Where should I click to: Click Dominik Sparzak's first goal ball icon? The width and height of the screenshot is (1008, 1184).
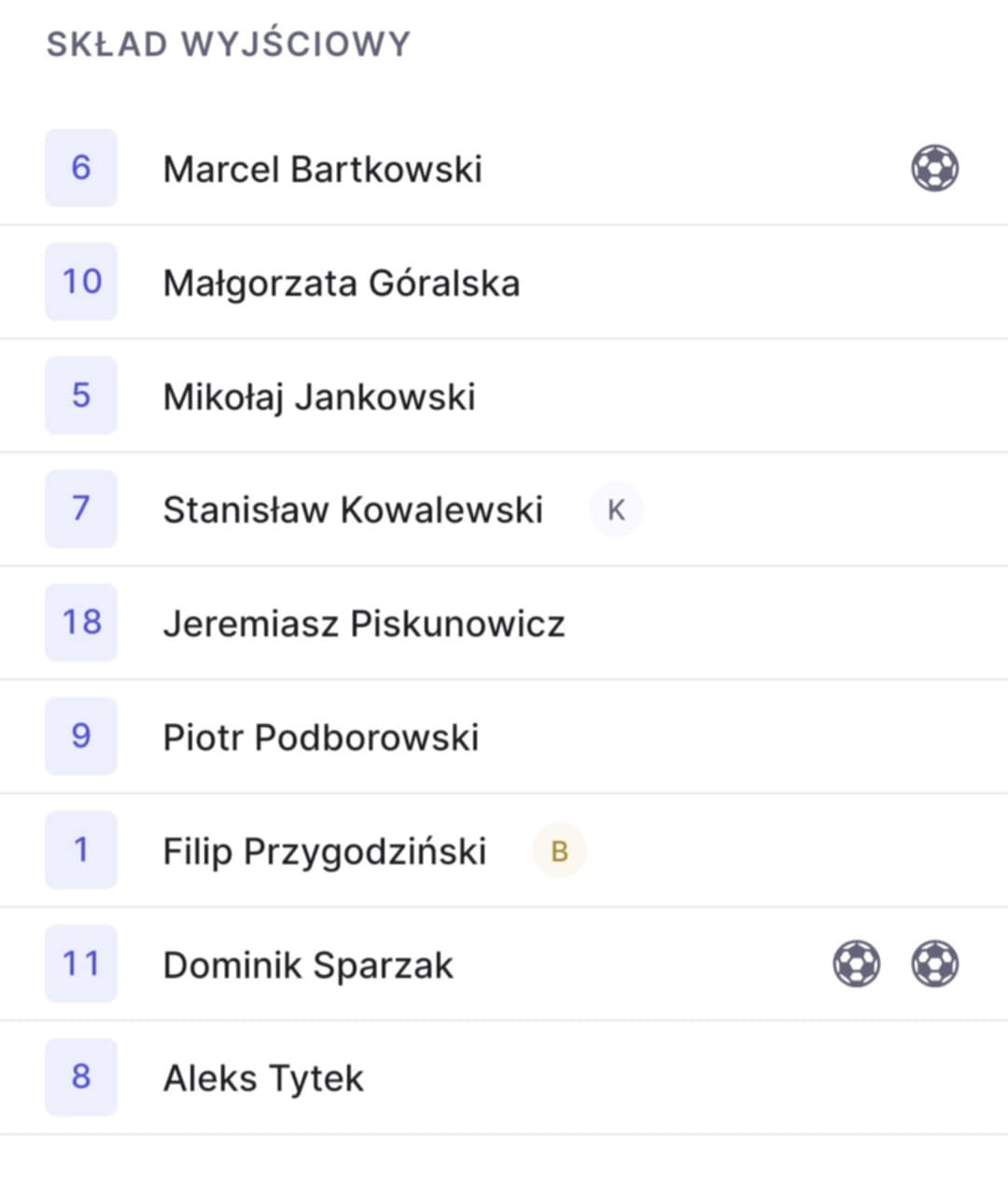click(856, 964)
